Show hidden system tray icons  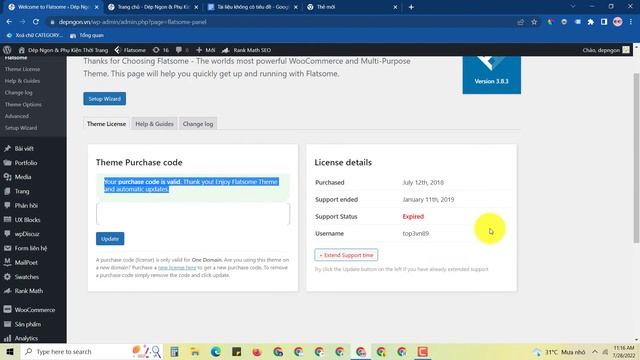(595, 351)
